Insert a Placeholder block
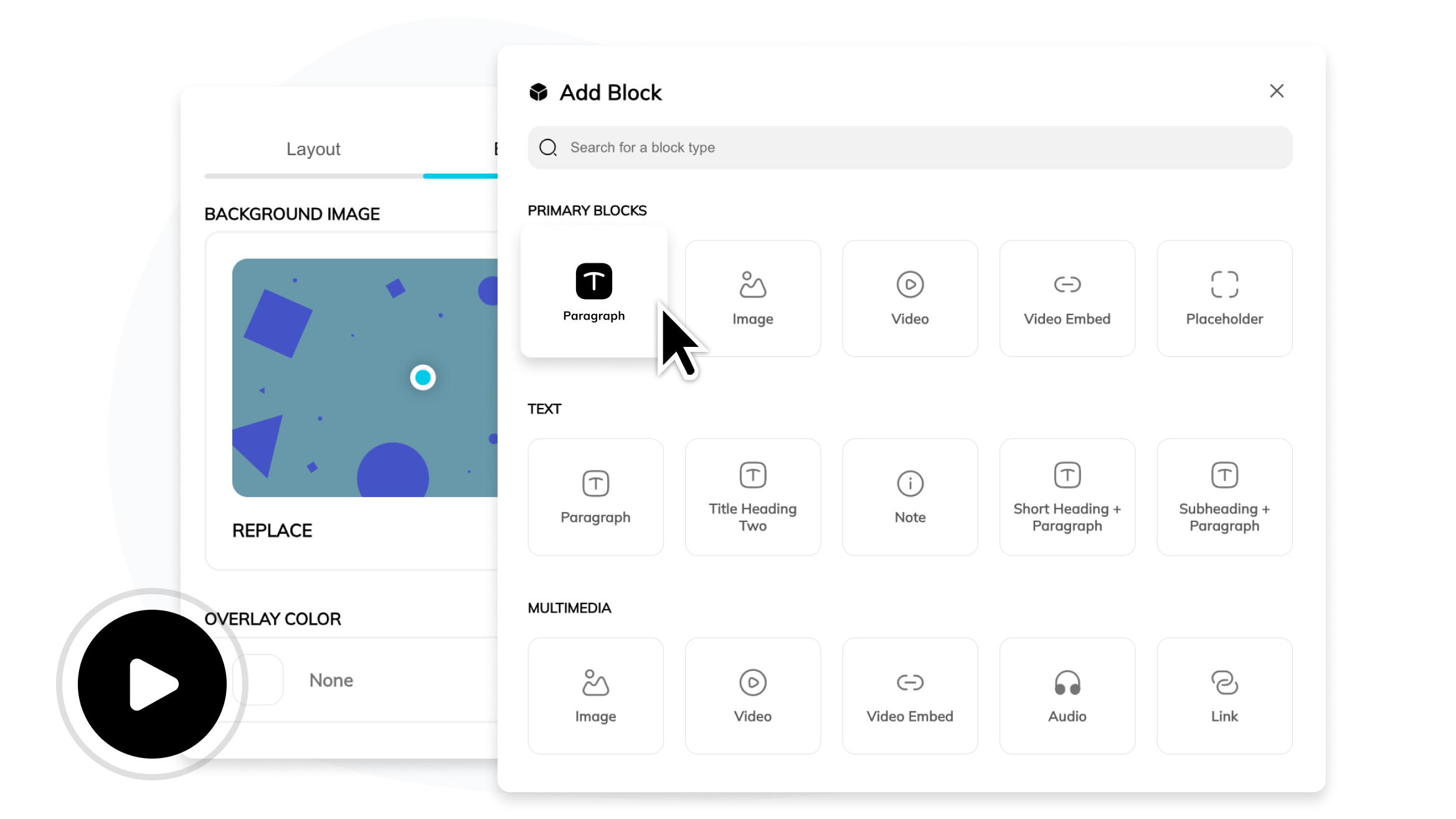The width and height of the screenshot is (1456, 819). coord(1224,298)
